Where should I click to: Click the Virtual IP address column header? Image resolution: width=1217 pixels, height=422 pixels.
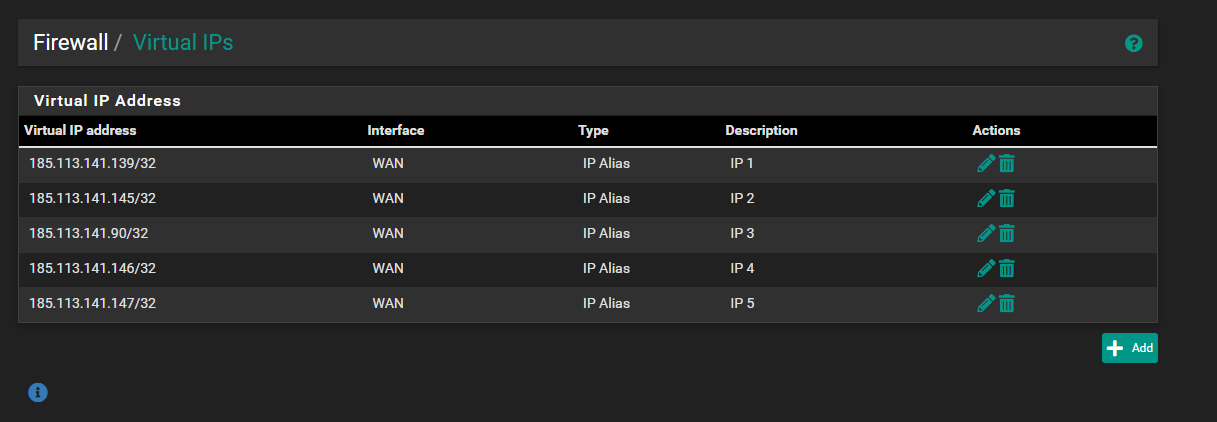point(80,130)
